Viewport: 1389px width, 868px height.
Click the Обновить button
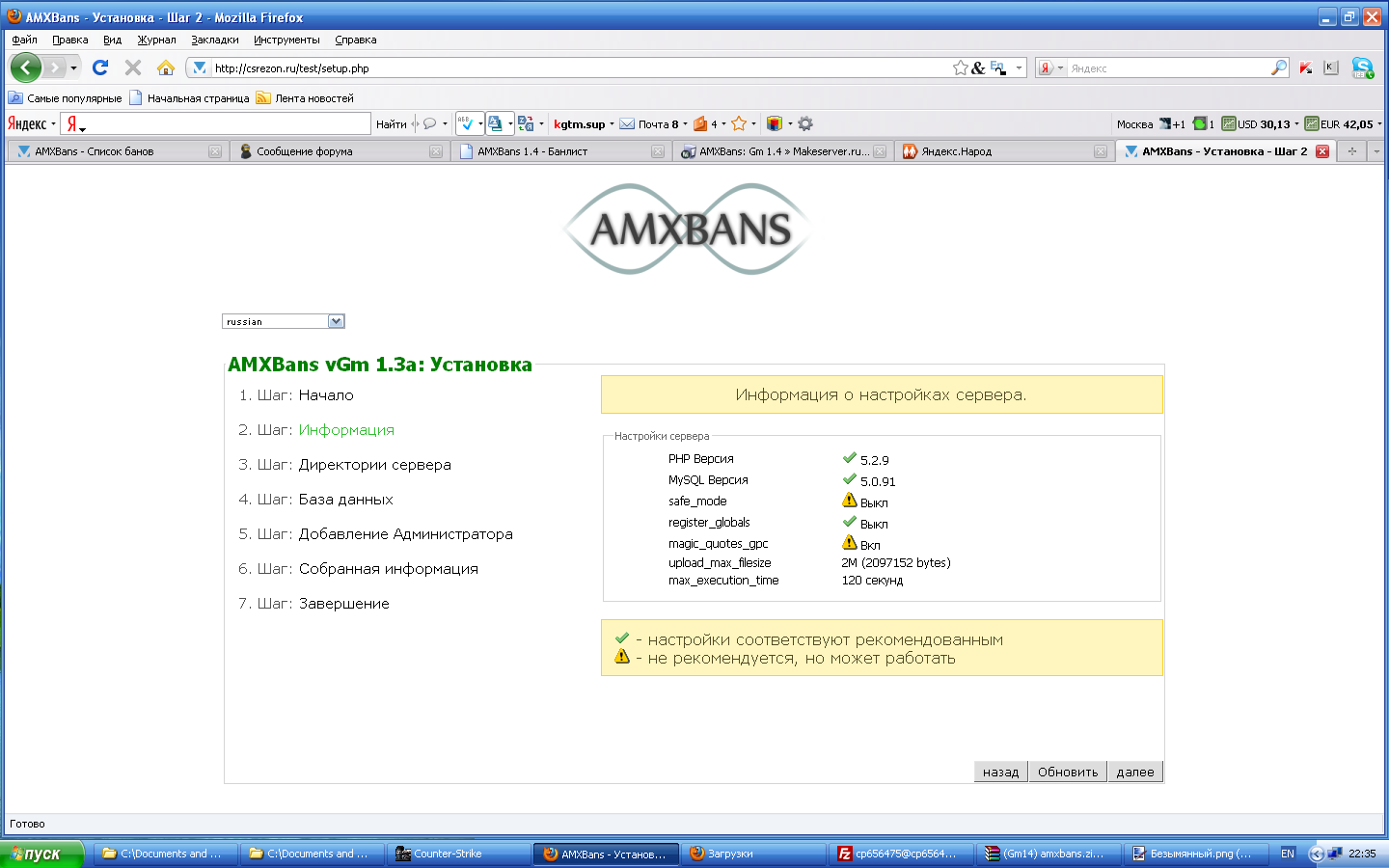pyautogui.click(x=1068, y=772)
